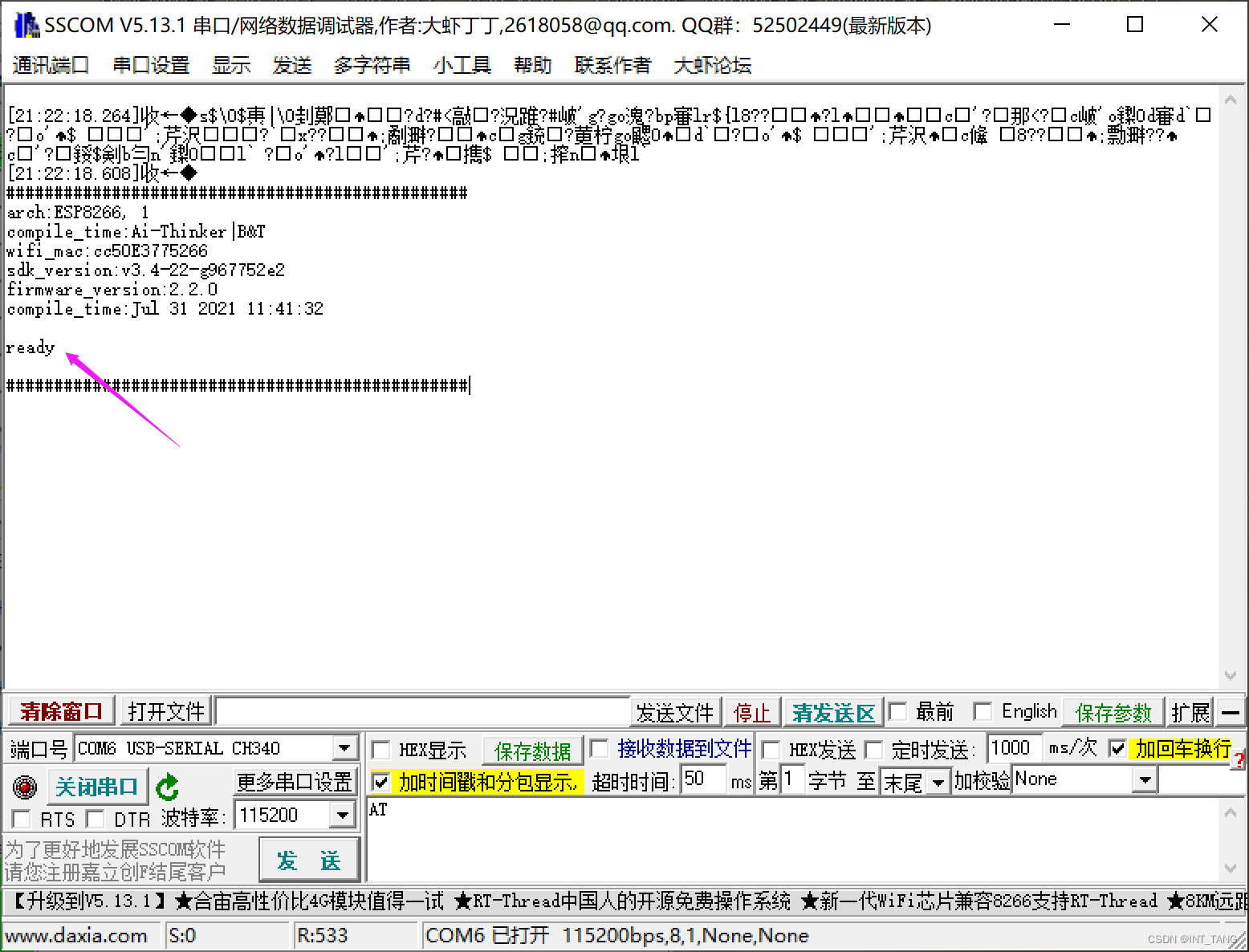Screen dimensions: 1249x952
Task: Click the wifi_mac line in output
Action: click(x=107, y=250)
